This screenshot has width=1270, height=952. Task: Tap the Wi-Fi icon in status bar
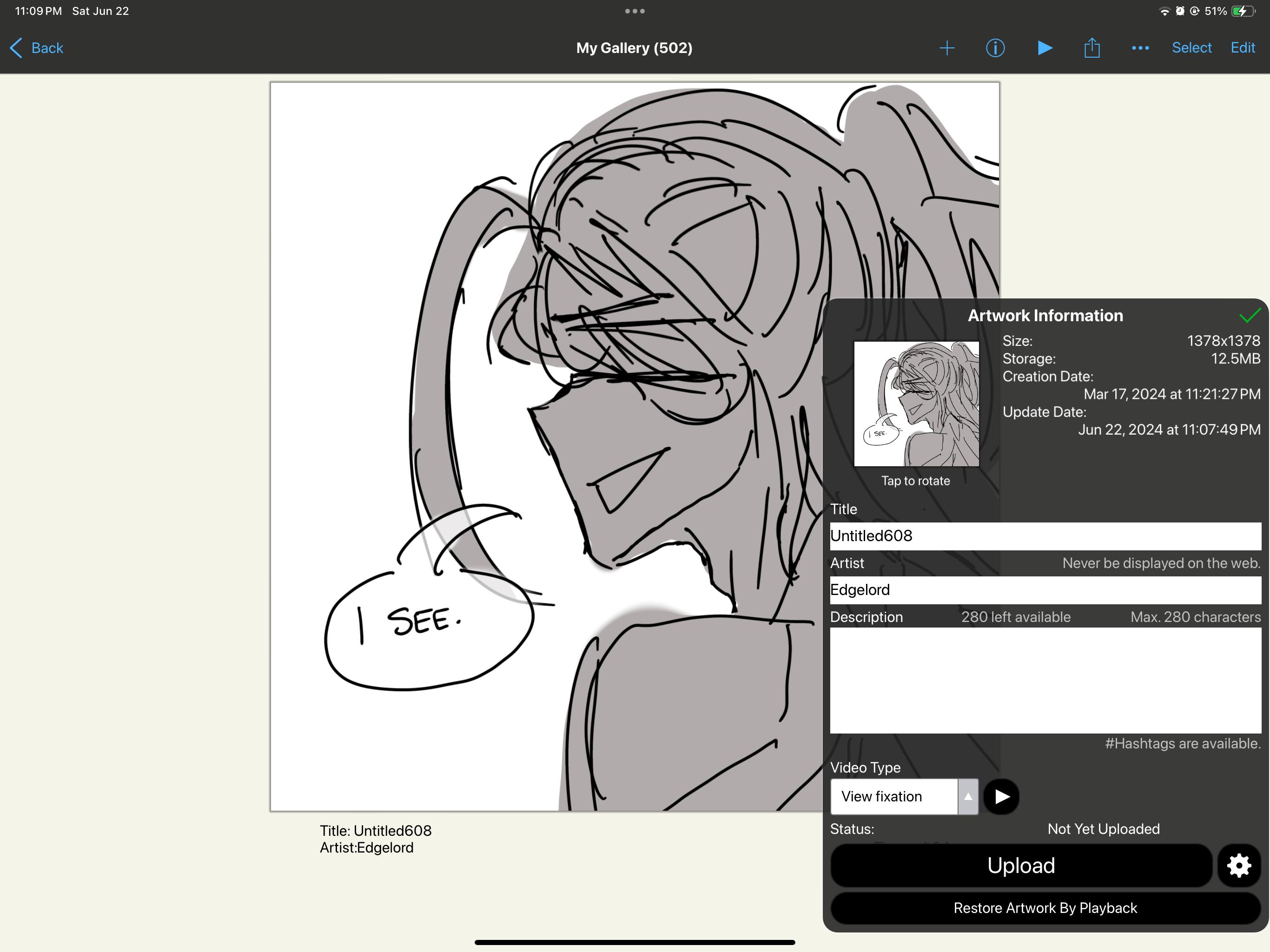point(1164,11)
